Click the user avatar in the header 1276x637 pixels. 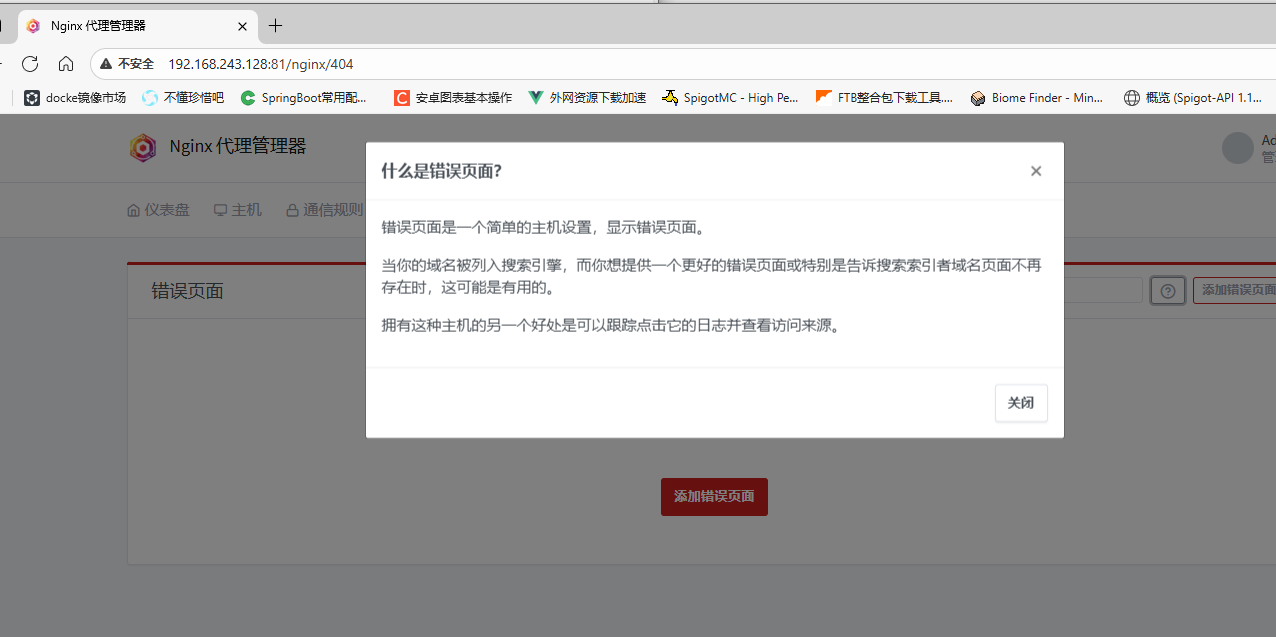(1238, 148)
